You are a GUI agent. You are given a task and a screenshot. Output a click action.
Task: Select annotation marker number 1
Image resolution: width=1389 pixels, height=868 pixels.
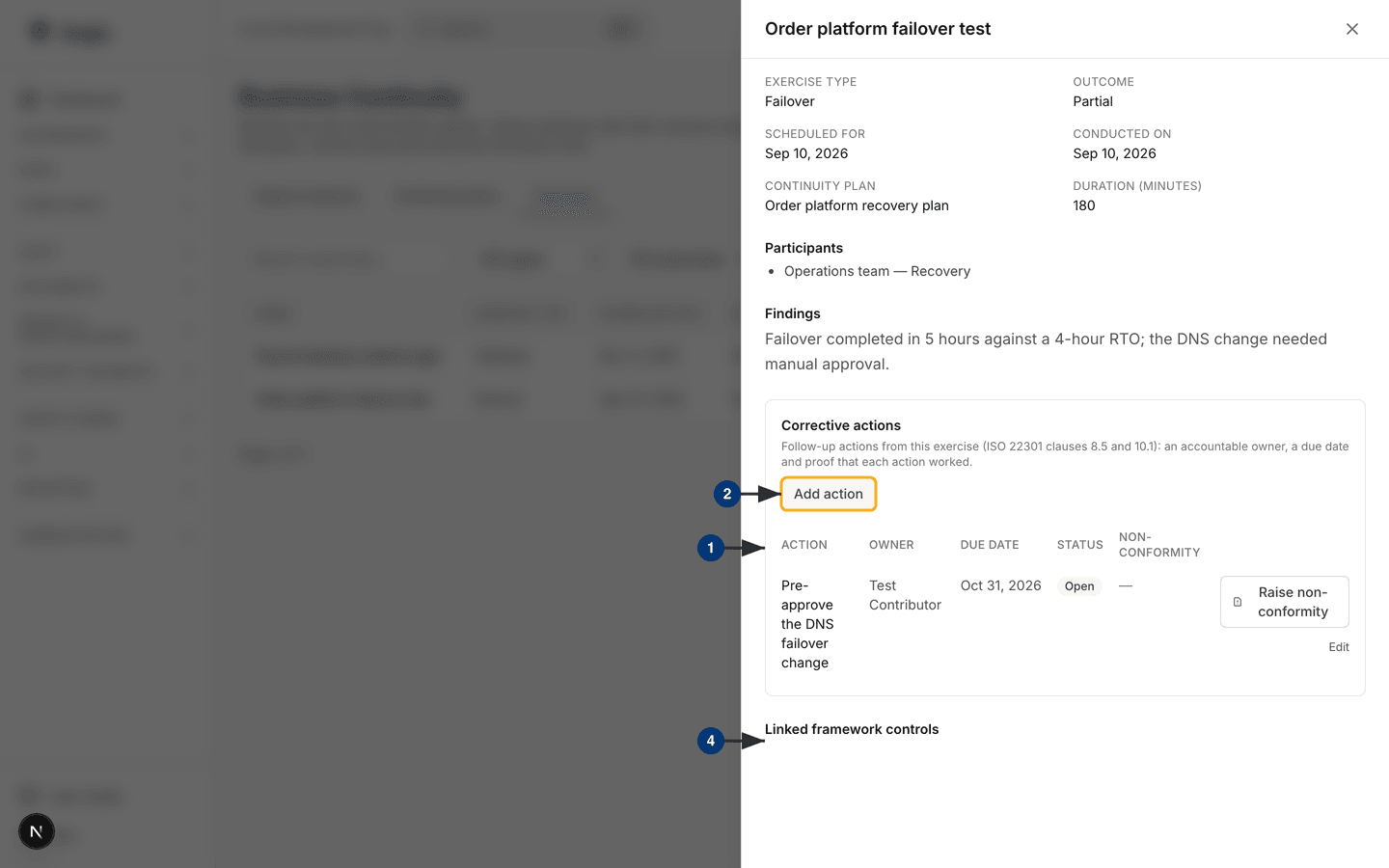(711, 548)
